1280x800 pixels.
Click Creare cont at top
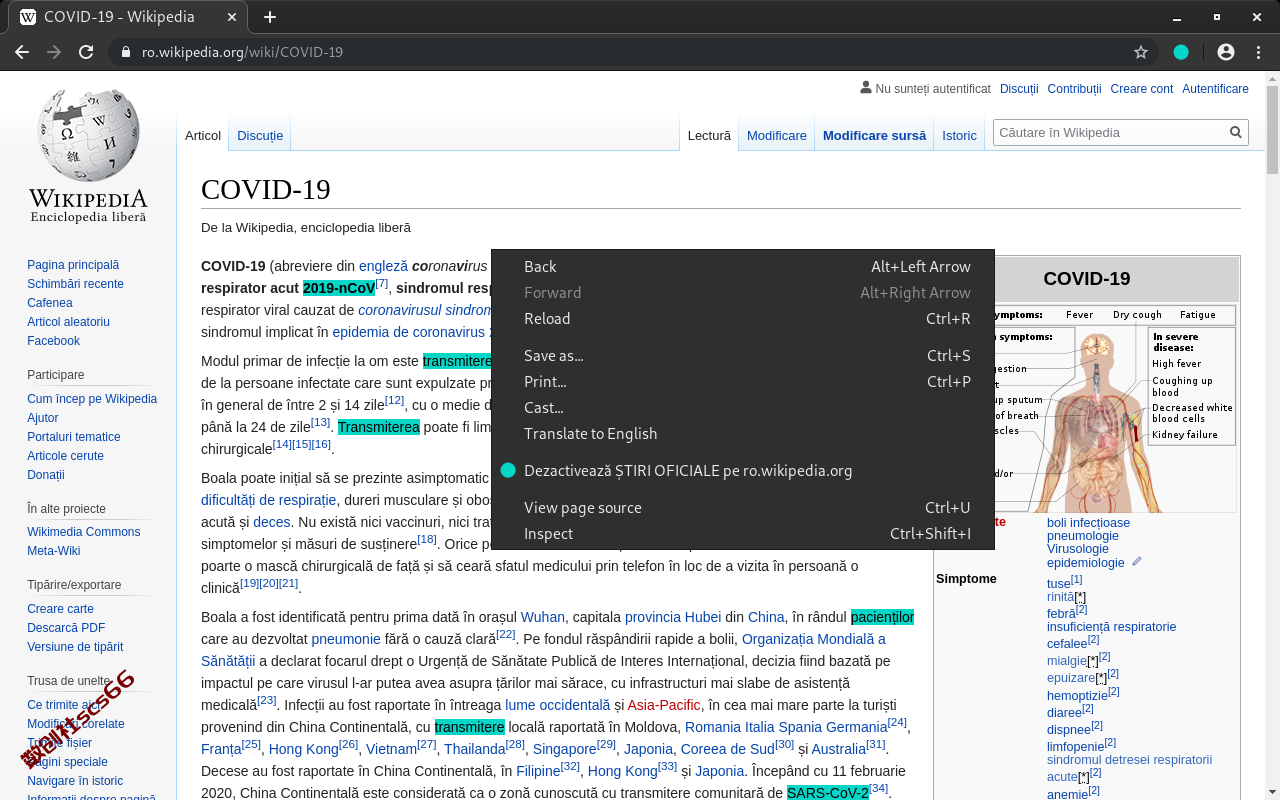1141,89
